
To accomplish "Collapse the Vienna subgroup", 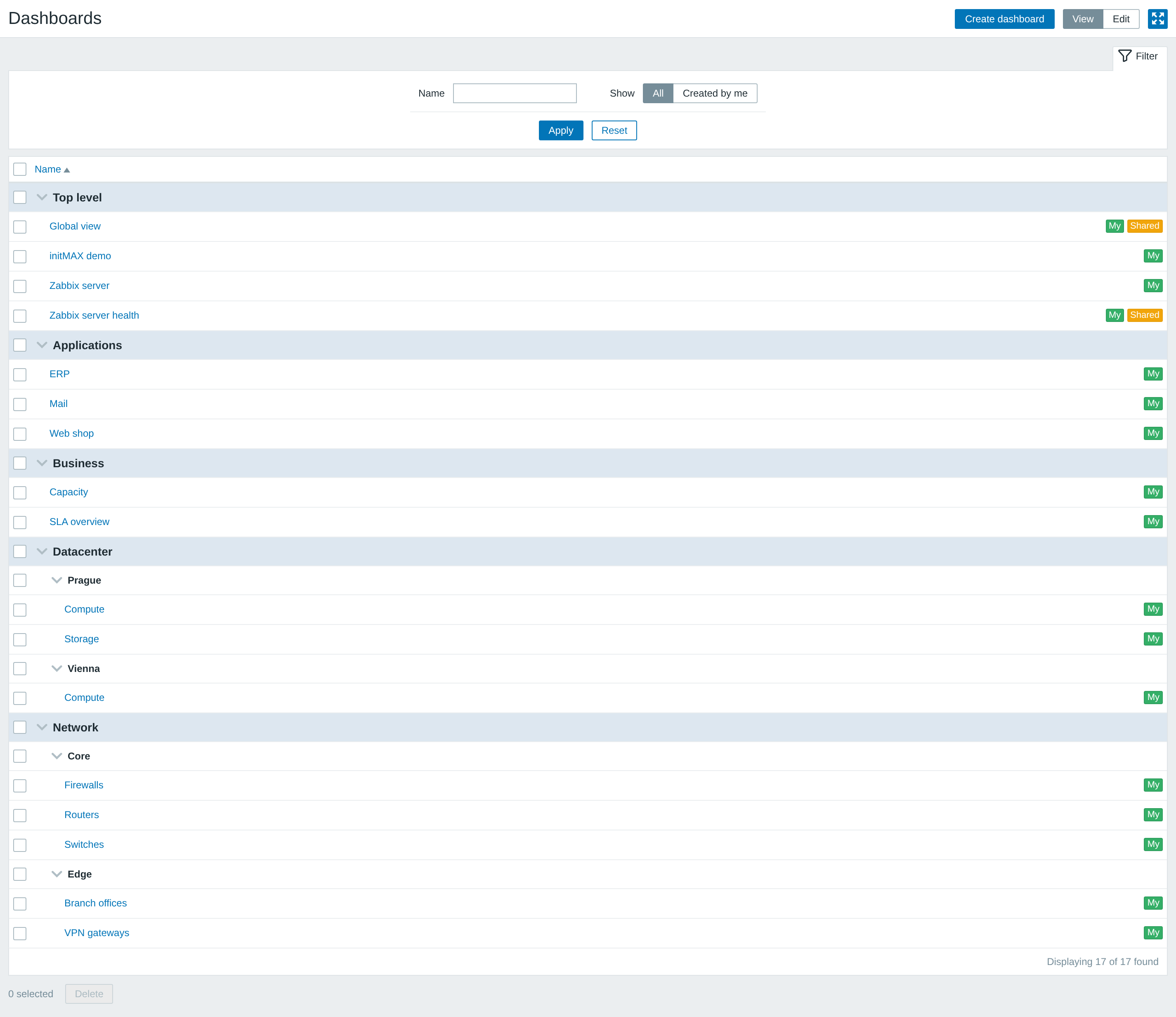I will coord(57,669).
